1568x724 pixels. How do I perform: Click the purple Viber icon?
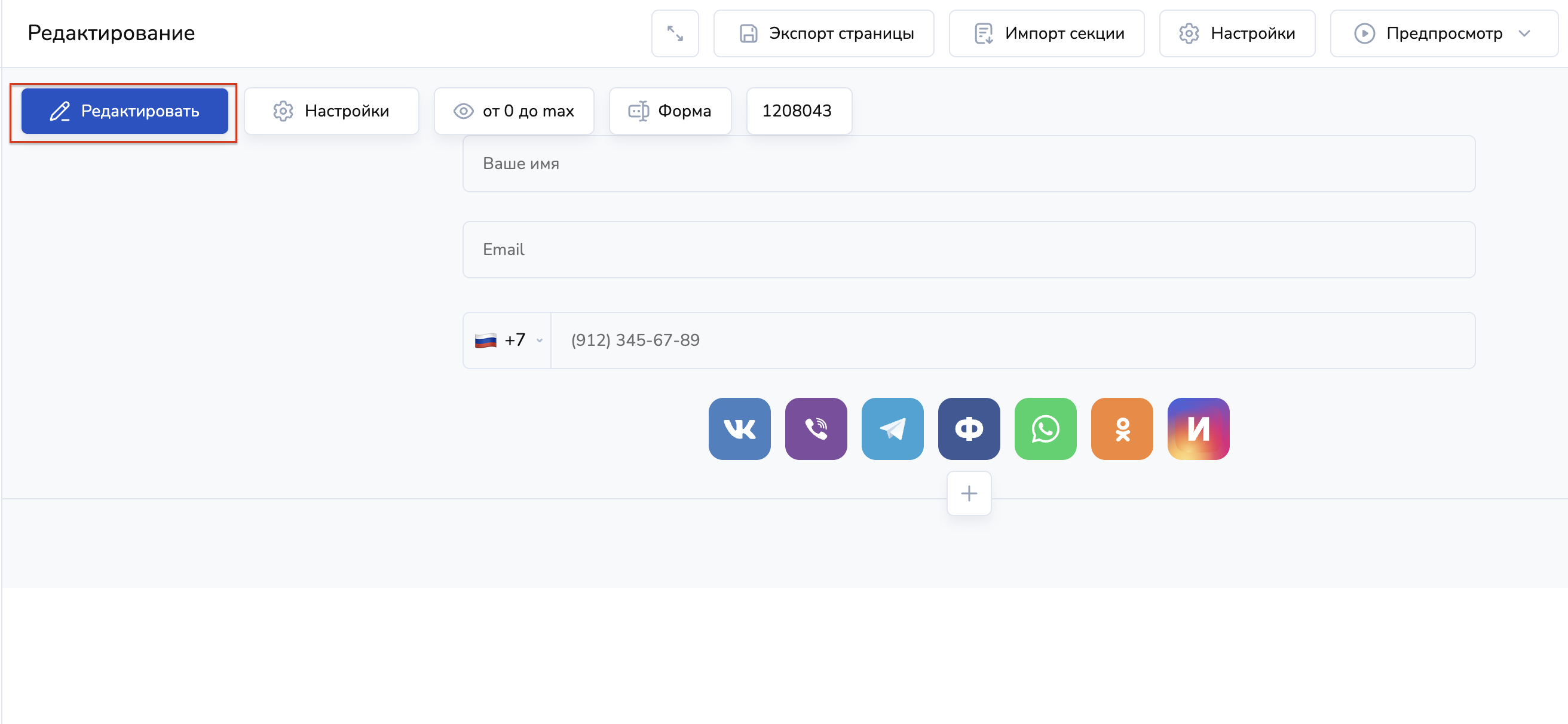click(816, 429)
